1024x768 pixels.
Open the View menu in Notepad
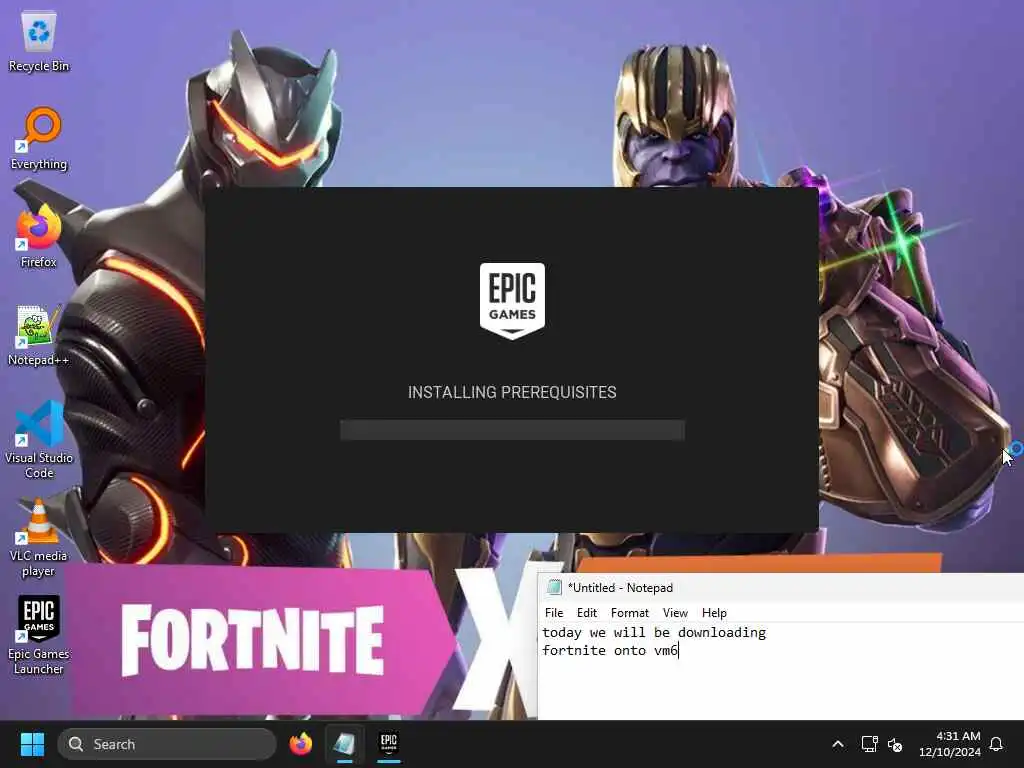675,613
